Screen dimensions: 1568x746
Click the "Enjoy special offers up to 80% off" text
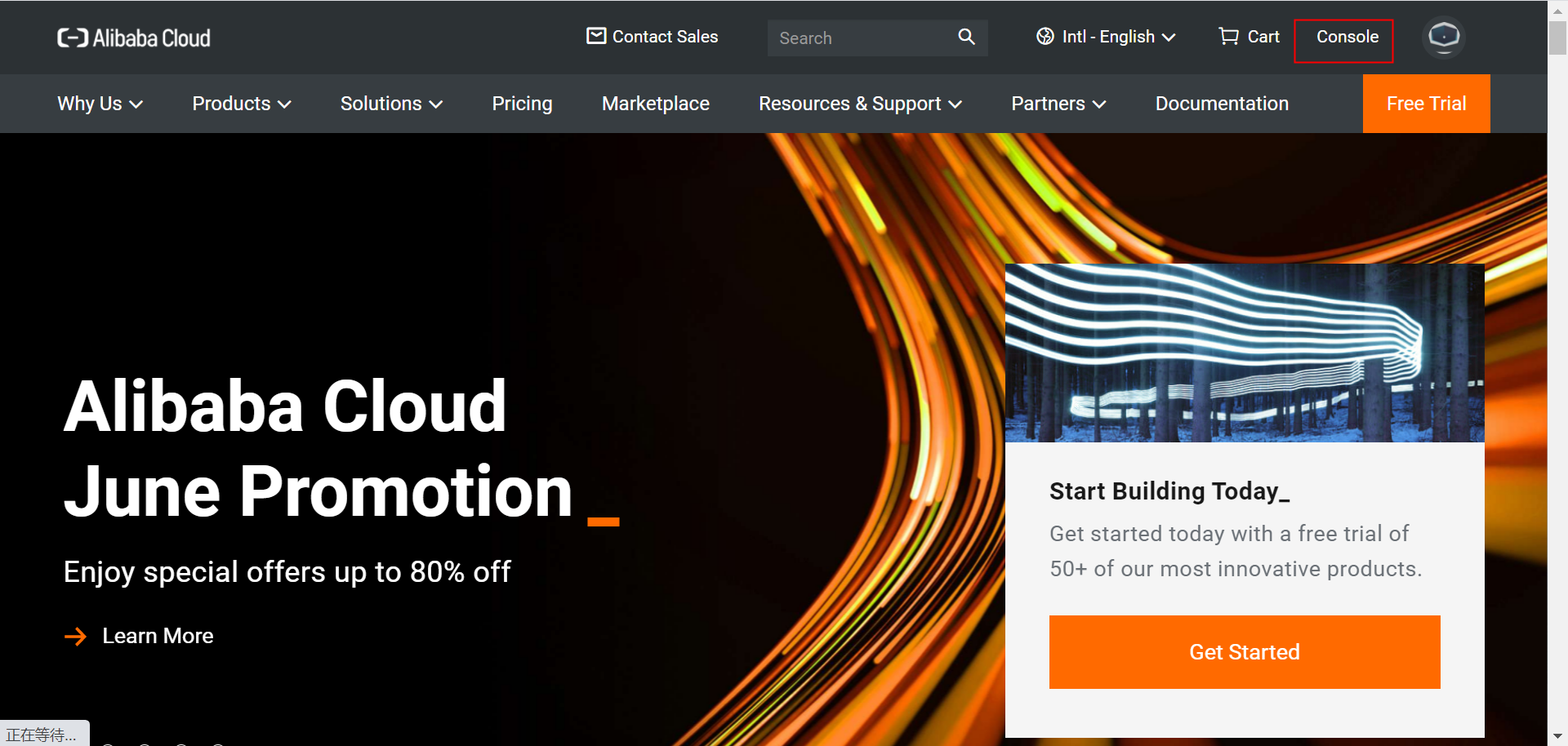[287, 572]
